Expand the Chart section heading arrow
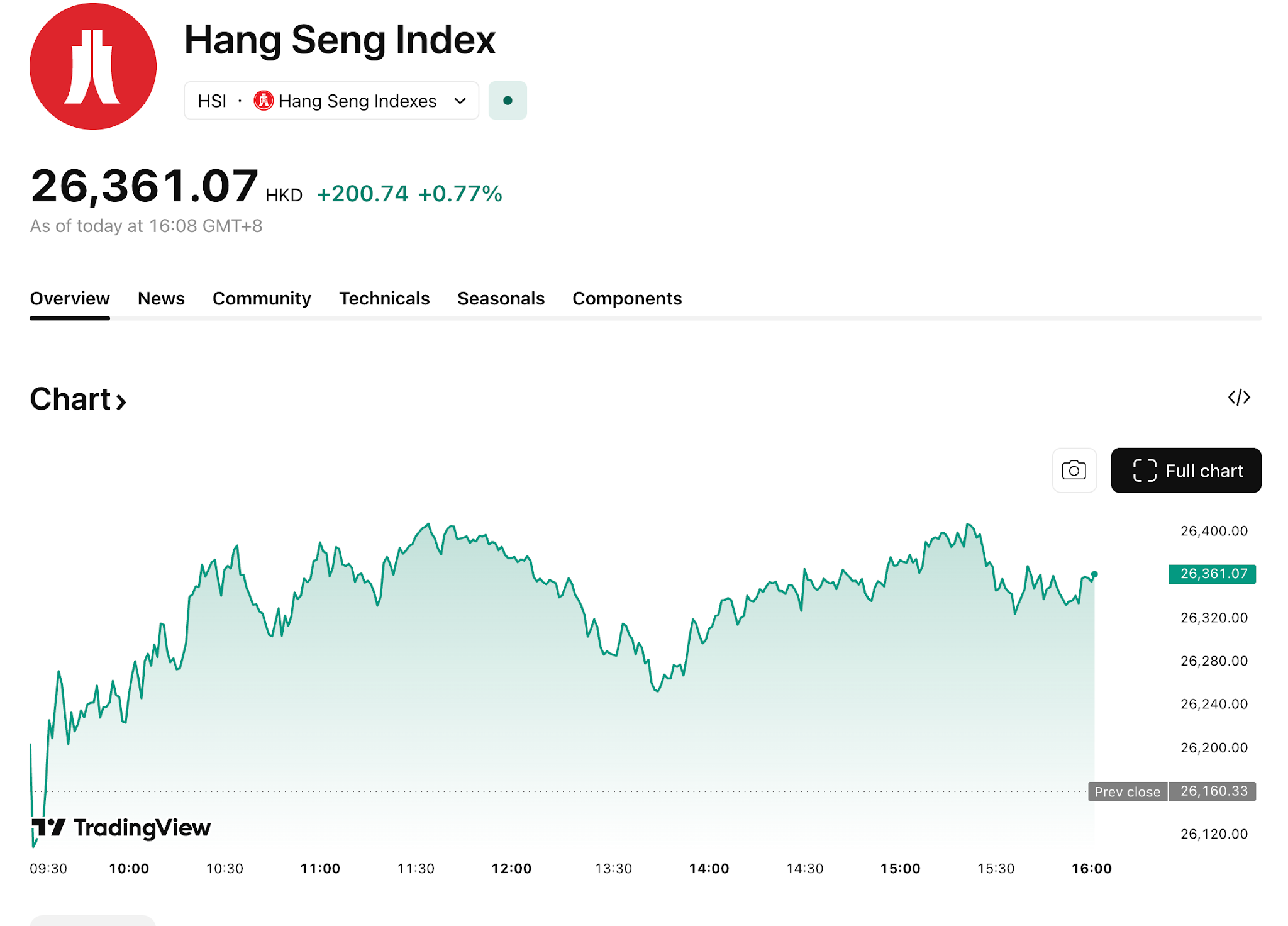Screen dimensions: 1288x926 tap(121, 401)
